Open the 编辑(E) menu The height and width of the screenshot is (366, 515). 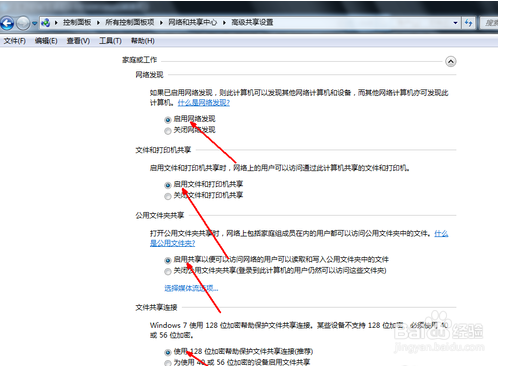[x=46, y=41]
